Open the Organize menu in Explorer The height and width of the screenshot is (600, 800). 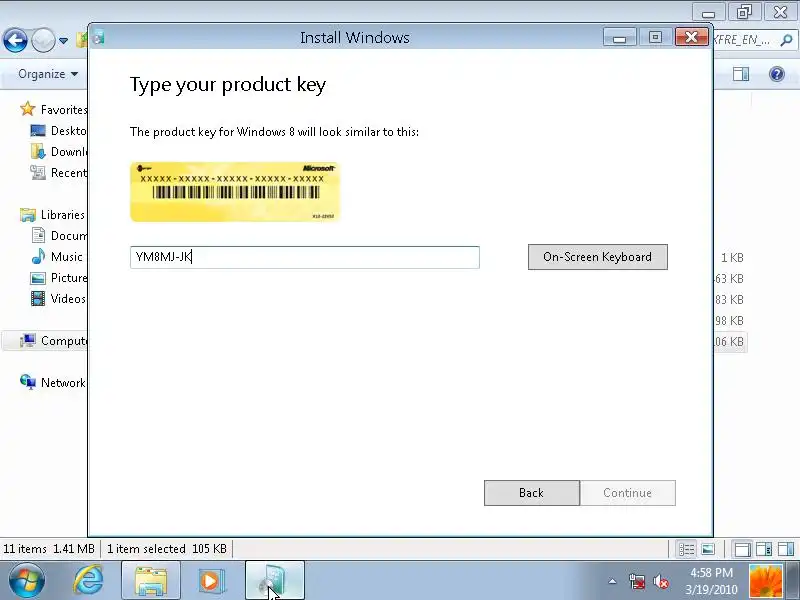(x=48, y=74)
